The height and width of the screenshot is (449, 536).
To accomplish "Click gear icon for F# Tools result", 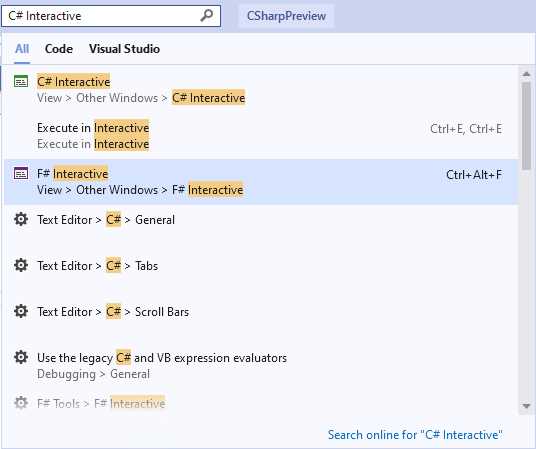I will pos(21,403).
